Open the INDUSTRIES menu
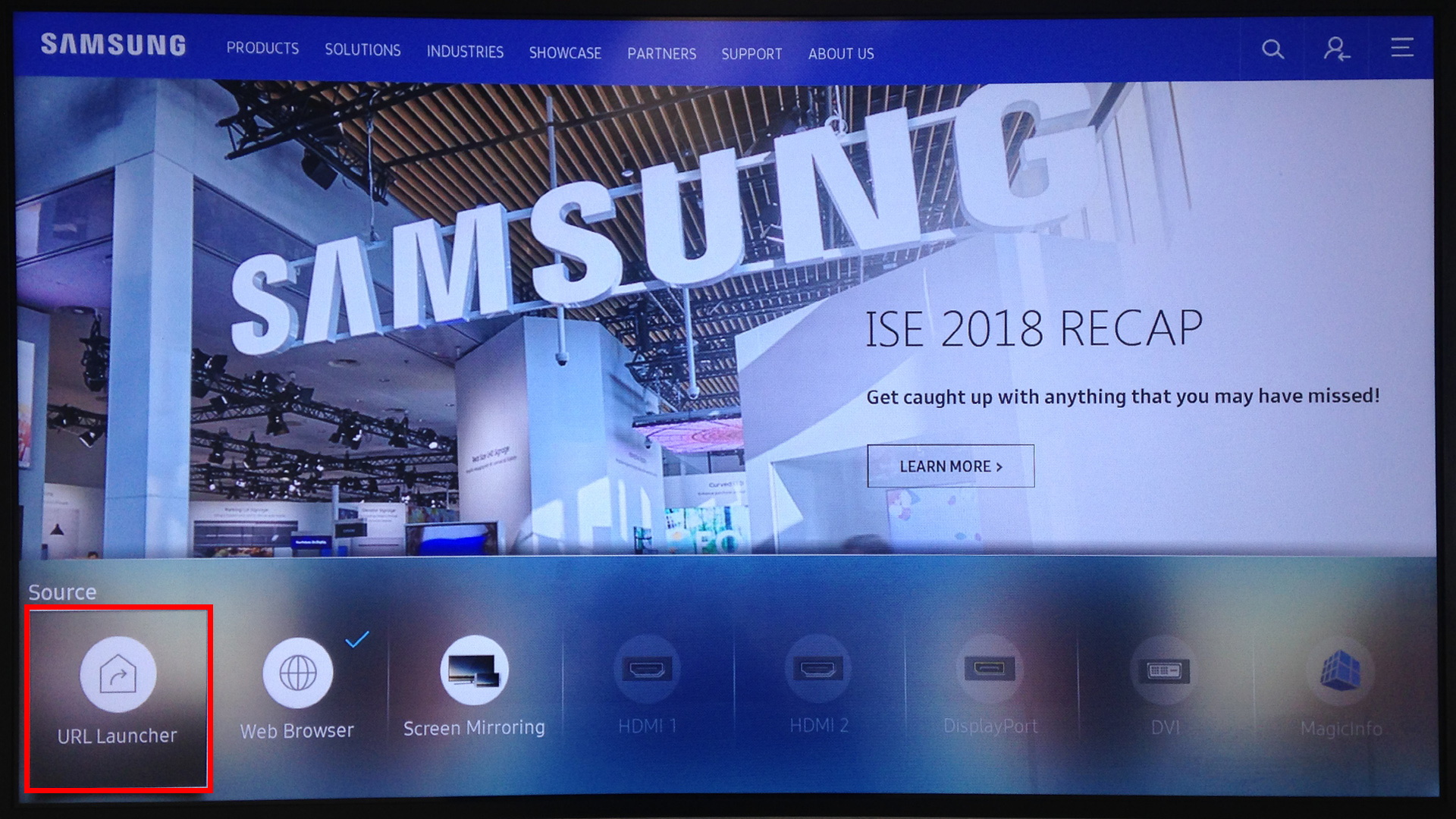This screenshot has height=819, width=1456. (465, 52)
